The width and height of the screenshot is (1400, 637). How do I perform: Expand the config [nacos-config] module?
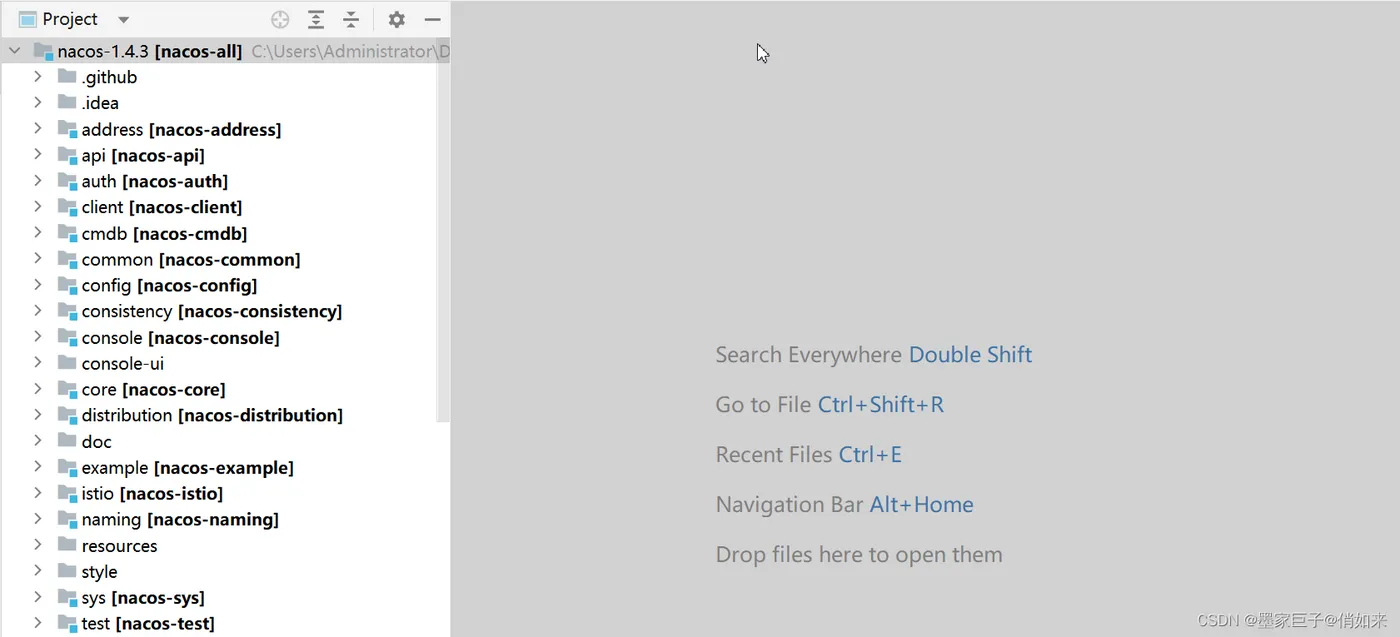[x=37, y=285]
